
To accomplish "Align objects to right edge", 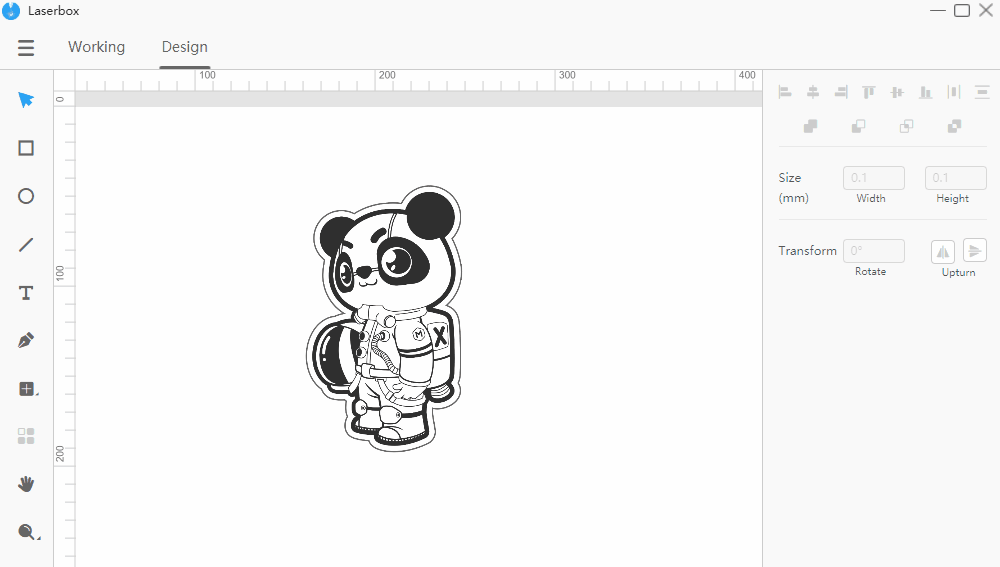I will click(841, 92).
